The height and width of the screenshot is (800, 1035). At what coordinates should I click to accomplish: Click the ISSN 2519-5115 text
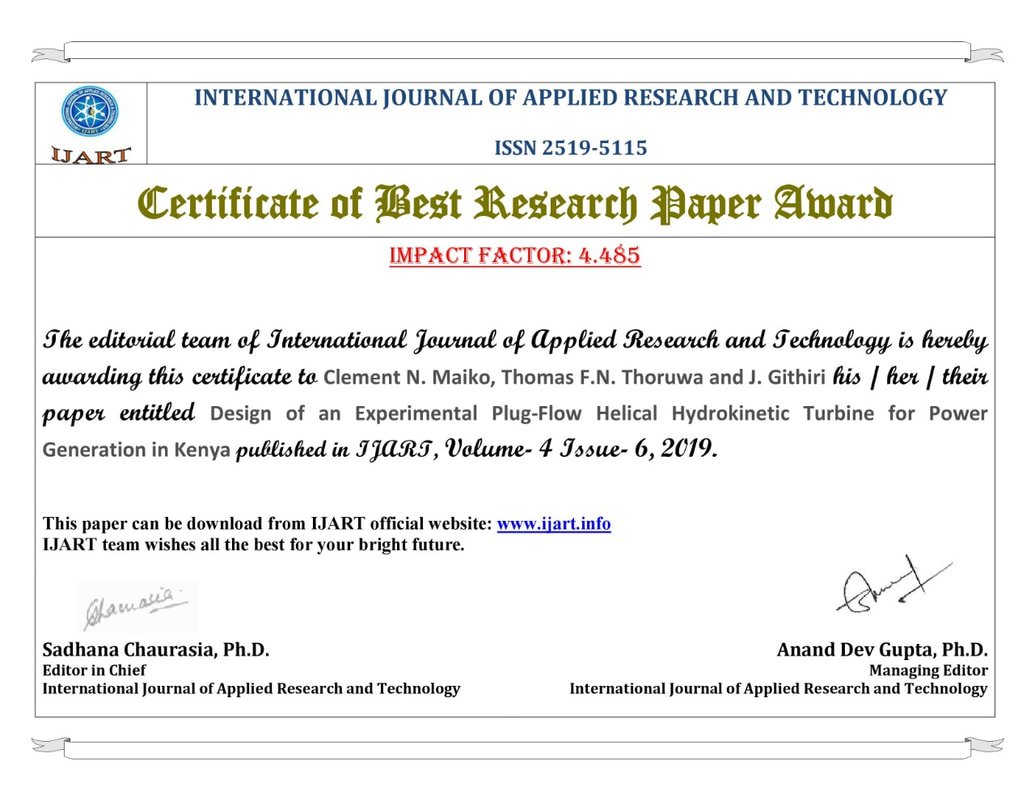[x=570, y=147]
